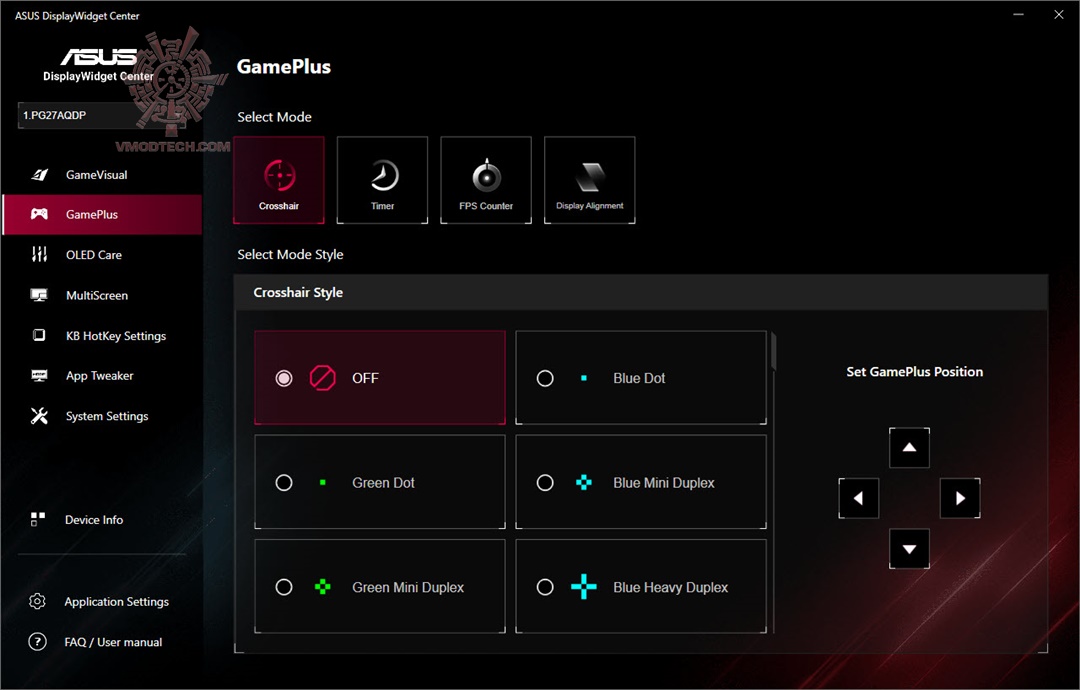Click the Green Mini Duplex preview icon

[x=322, y=587]
